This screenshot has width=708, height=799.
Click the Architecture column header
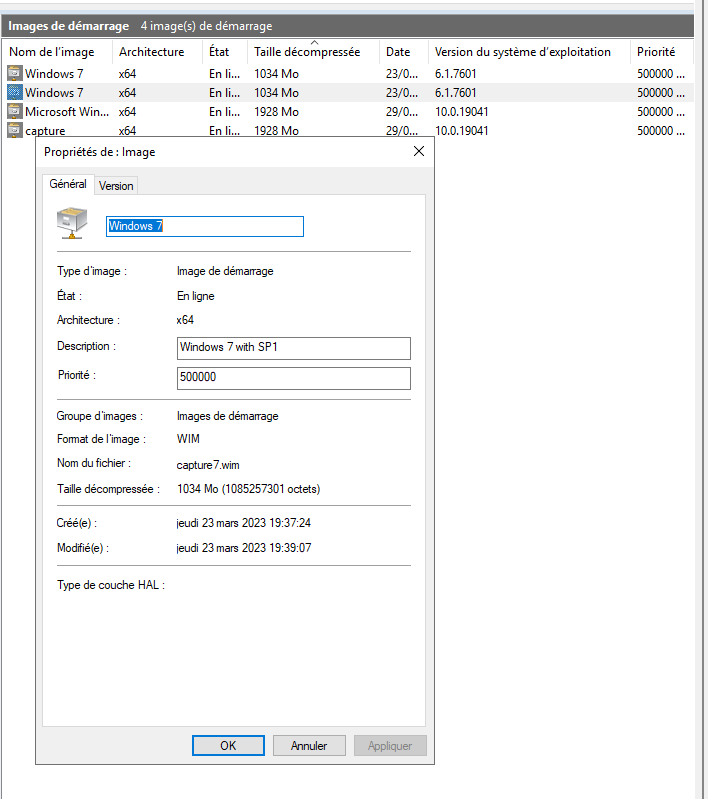[152, 52]
